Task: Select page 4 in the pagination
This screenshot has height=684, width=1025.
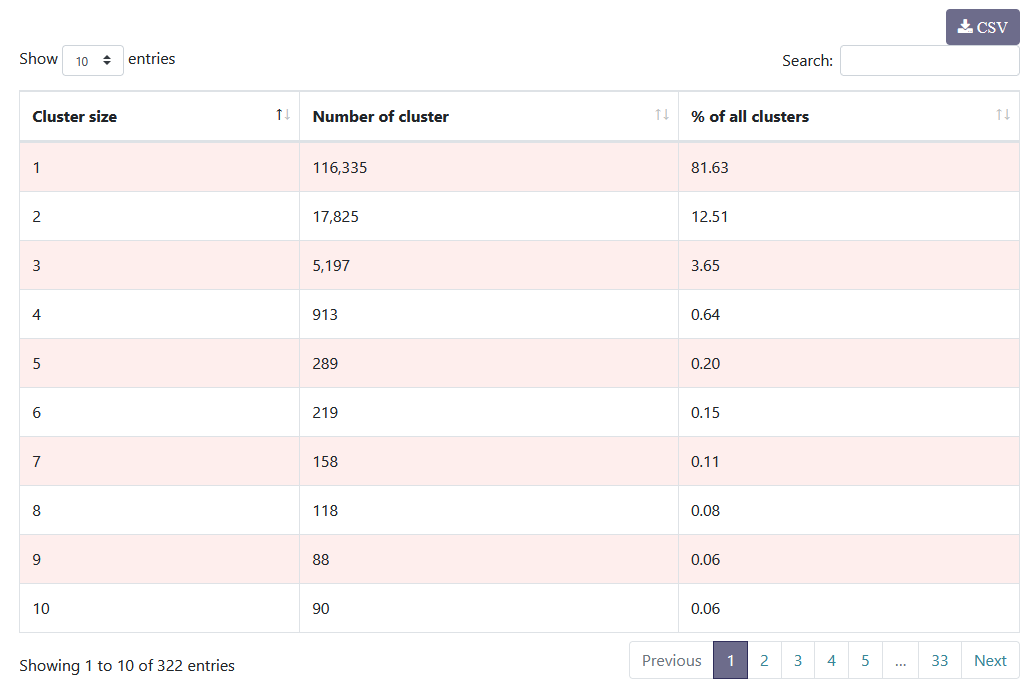Action: (x=831, y=660)
